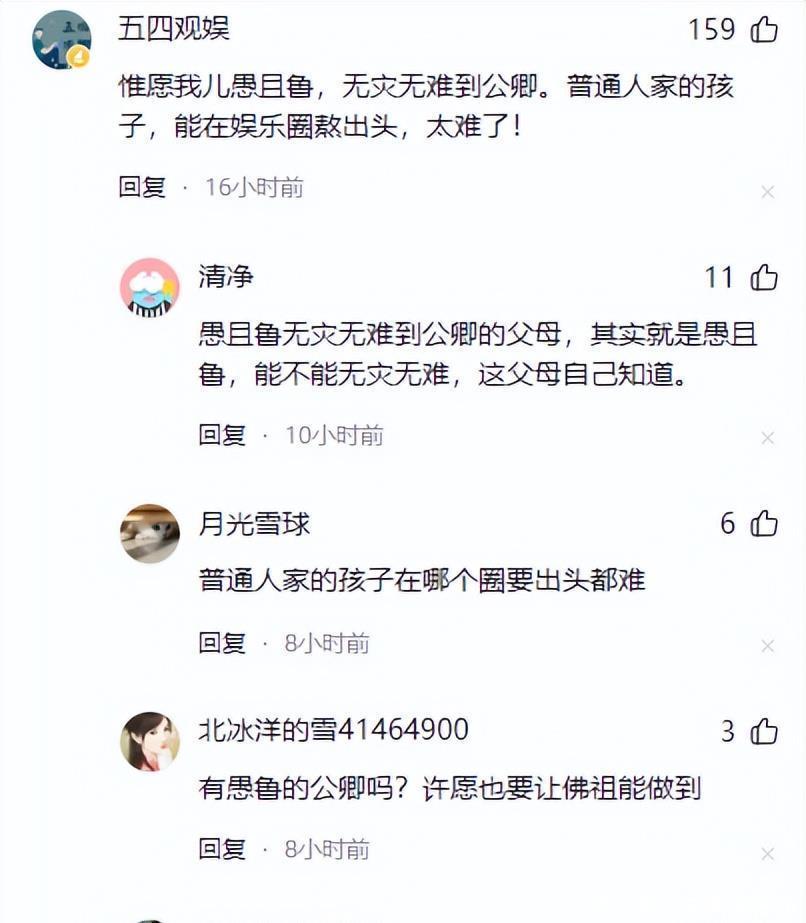
Task: Open username 北冰洋的雪41464900 profile link
Action: pyautogui.click(x=333, y=730)
